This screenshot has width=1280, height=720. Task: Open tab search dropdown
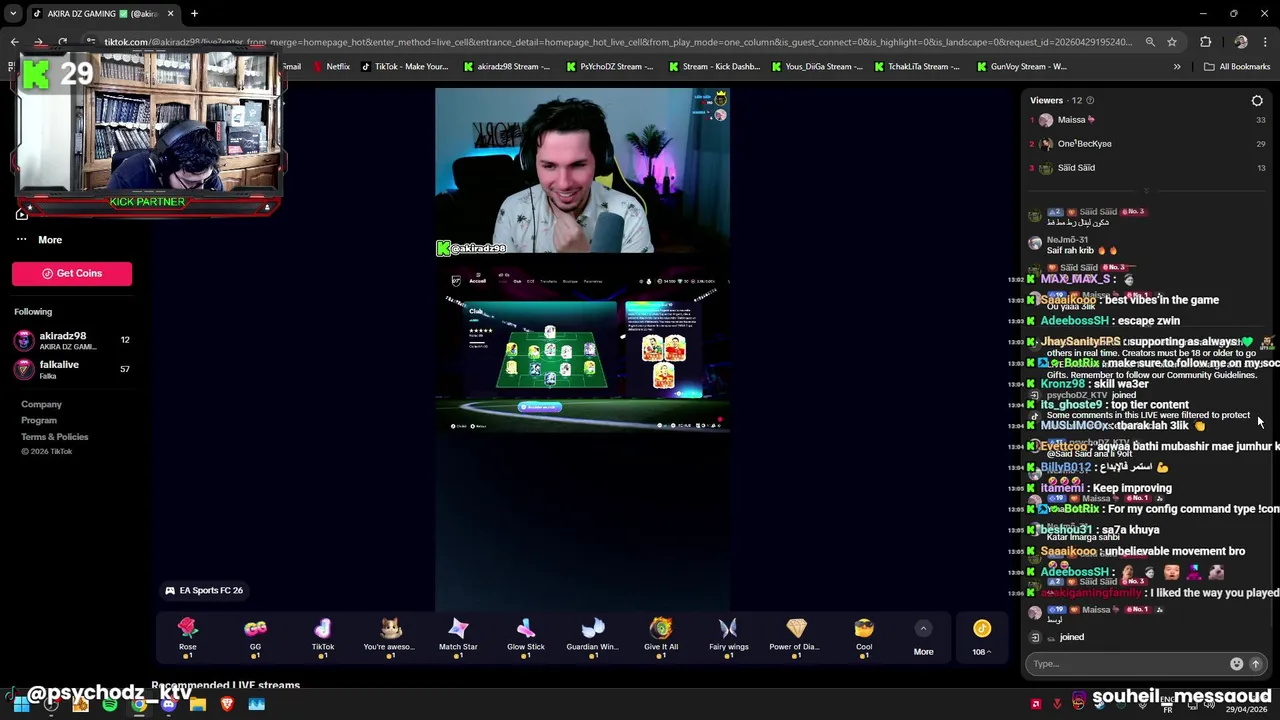click(13, 14)
